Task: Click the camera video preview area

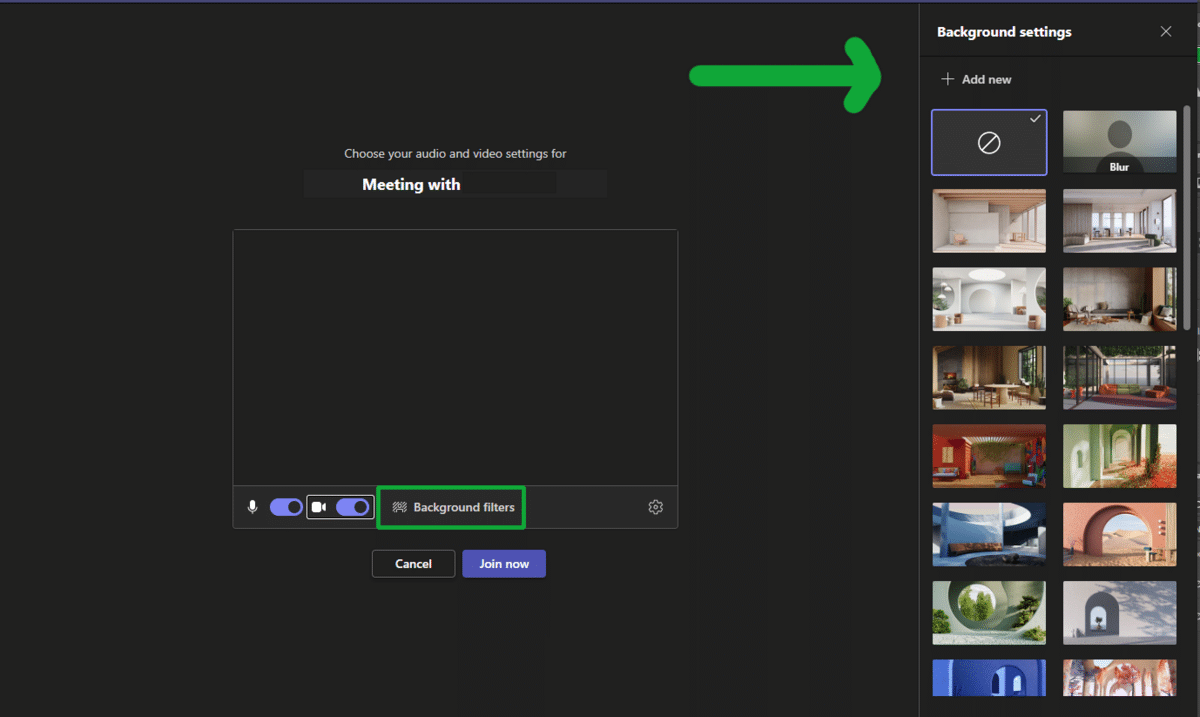Action: click(x=455, y=358)
